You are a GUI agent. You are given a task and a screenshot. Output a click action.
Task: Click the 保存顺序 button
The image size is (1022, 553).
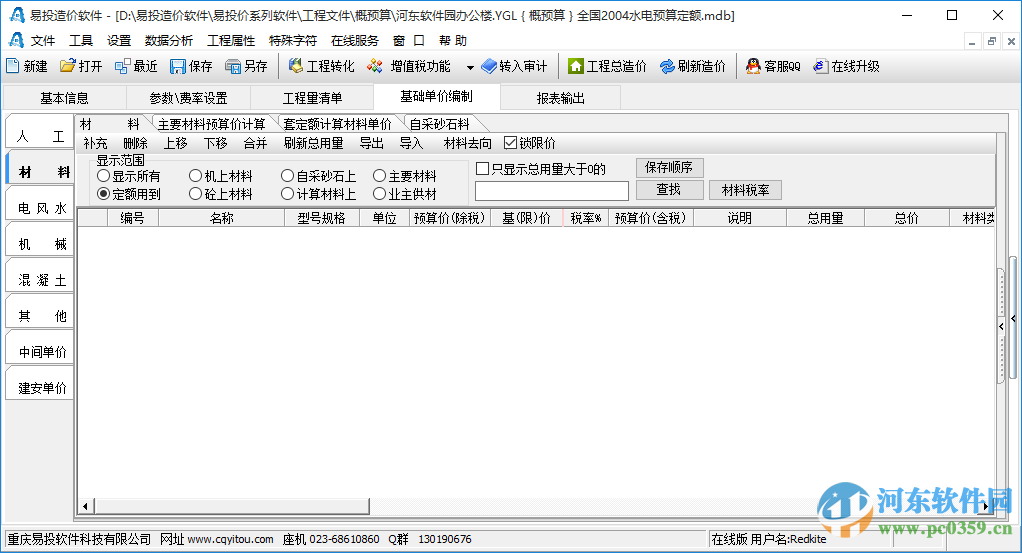(x=669, y=168)
